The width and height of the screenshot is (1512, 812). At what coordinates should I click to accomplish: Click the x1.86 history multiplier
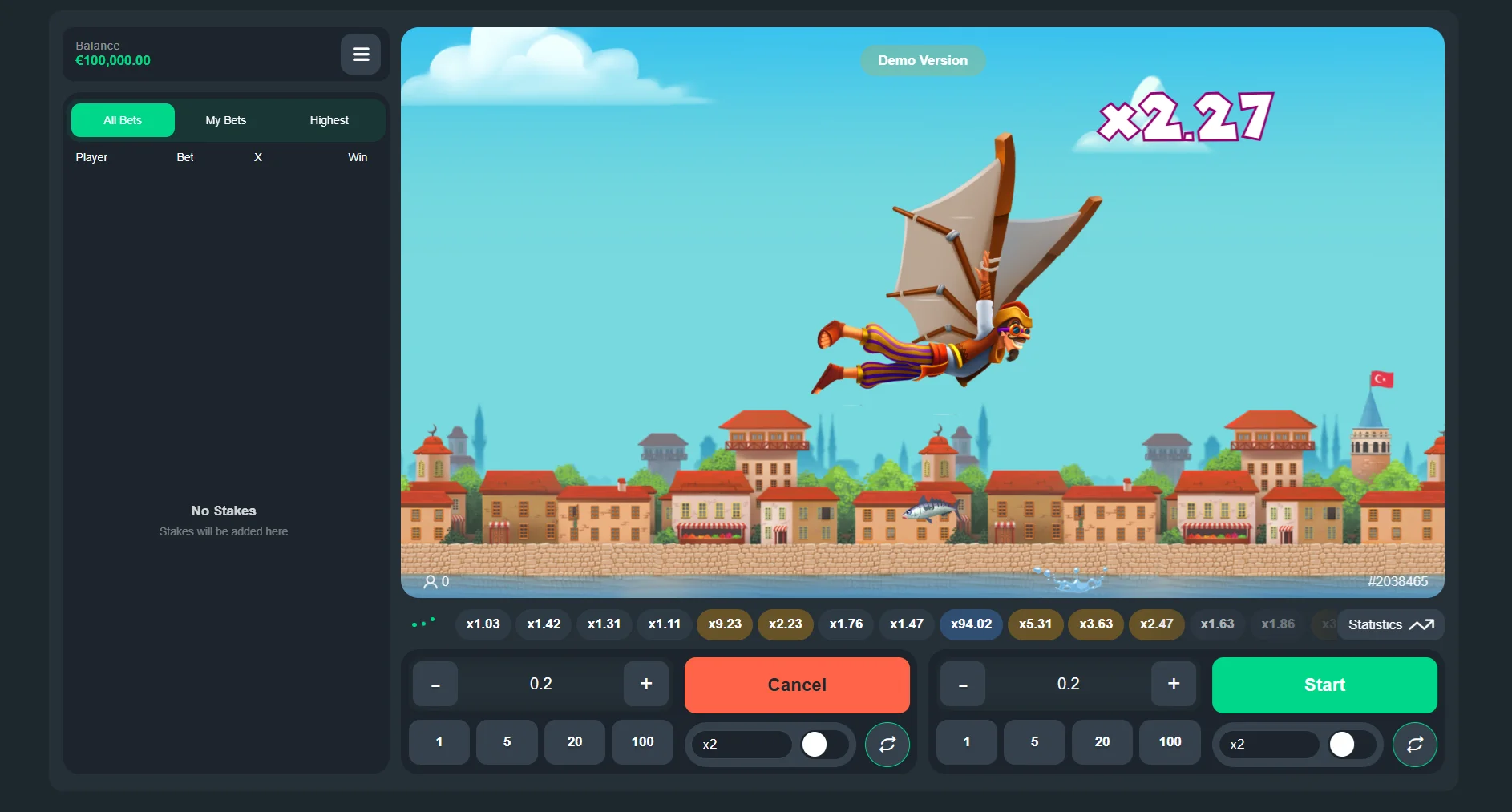click(x=1278, y=624)
